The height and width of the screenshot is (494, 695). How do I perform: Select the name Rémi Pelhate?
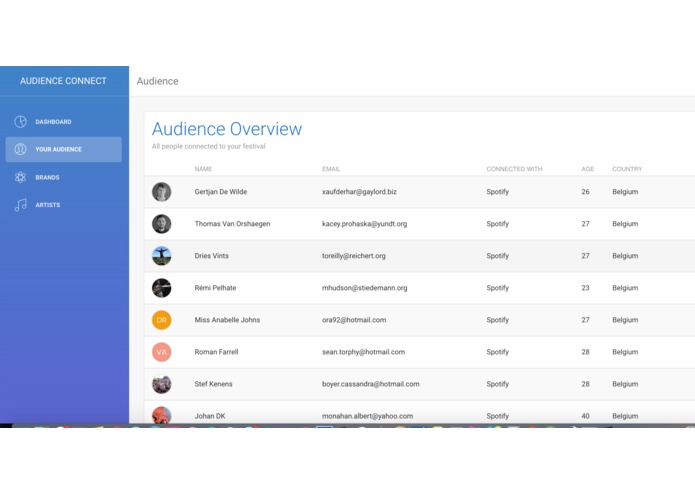pyautogui.click(x=215, y=288)
